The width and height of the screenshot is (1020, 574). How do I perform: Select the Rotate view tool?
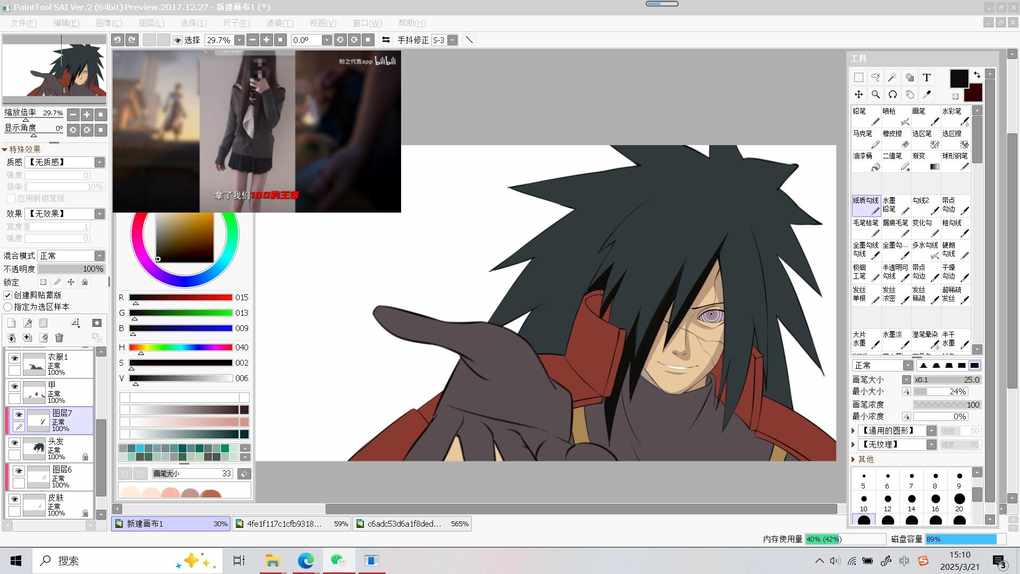[x=892, y=94]
